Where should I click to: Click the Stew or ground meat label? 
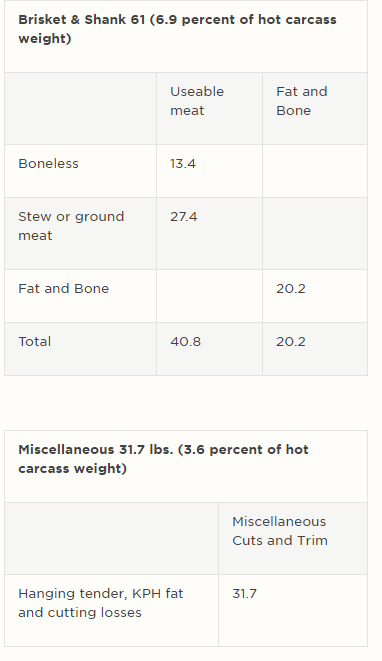(71, 226)
